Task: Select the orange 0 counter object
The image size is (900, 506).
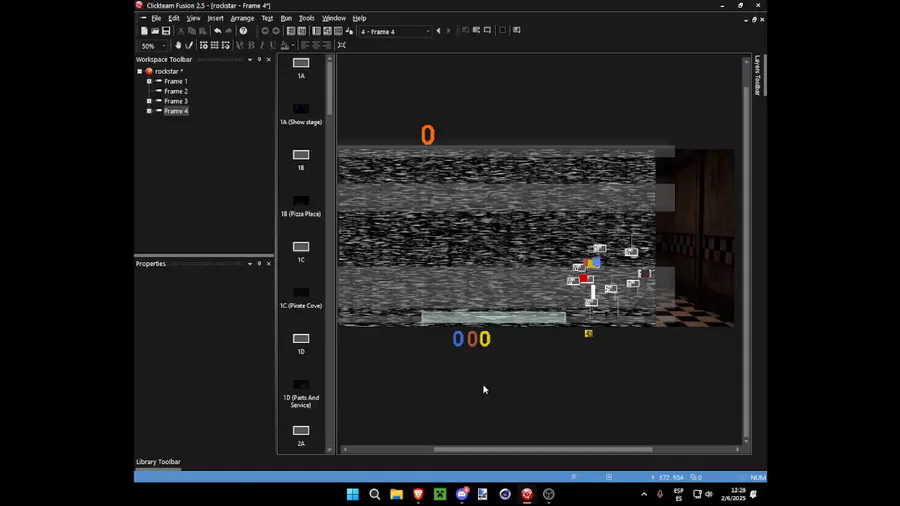Action: coord(428,135)
